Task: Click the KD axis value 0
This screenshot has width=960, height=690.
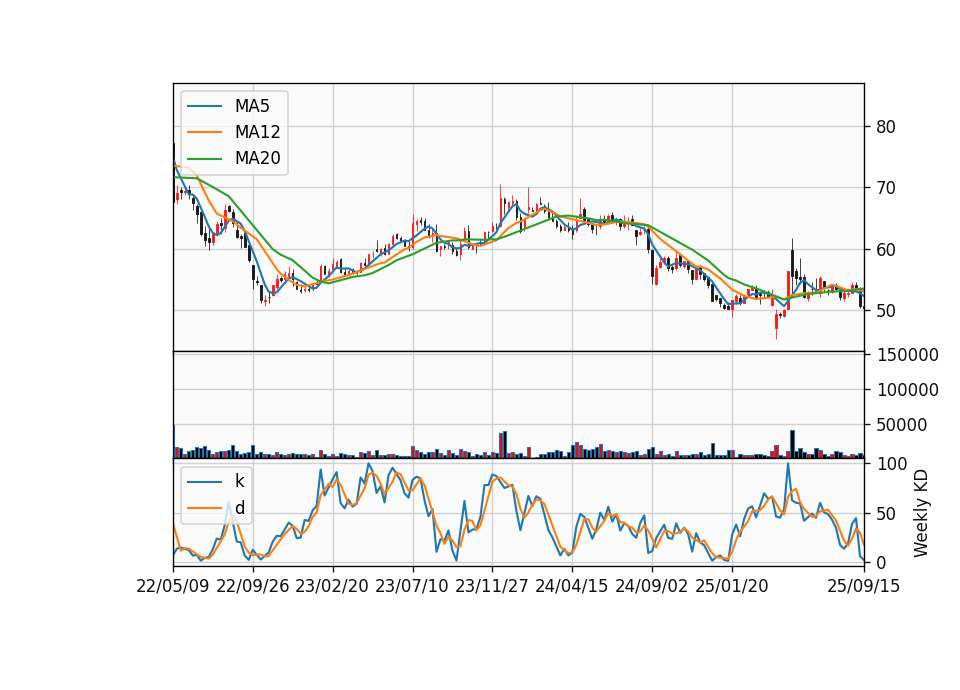Action: pos(882,563)
